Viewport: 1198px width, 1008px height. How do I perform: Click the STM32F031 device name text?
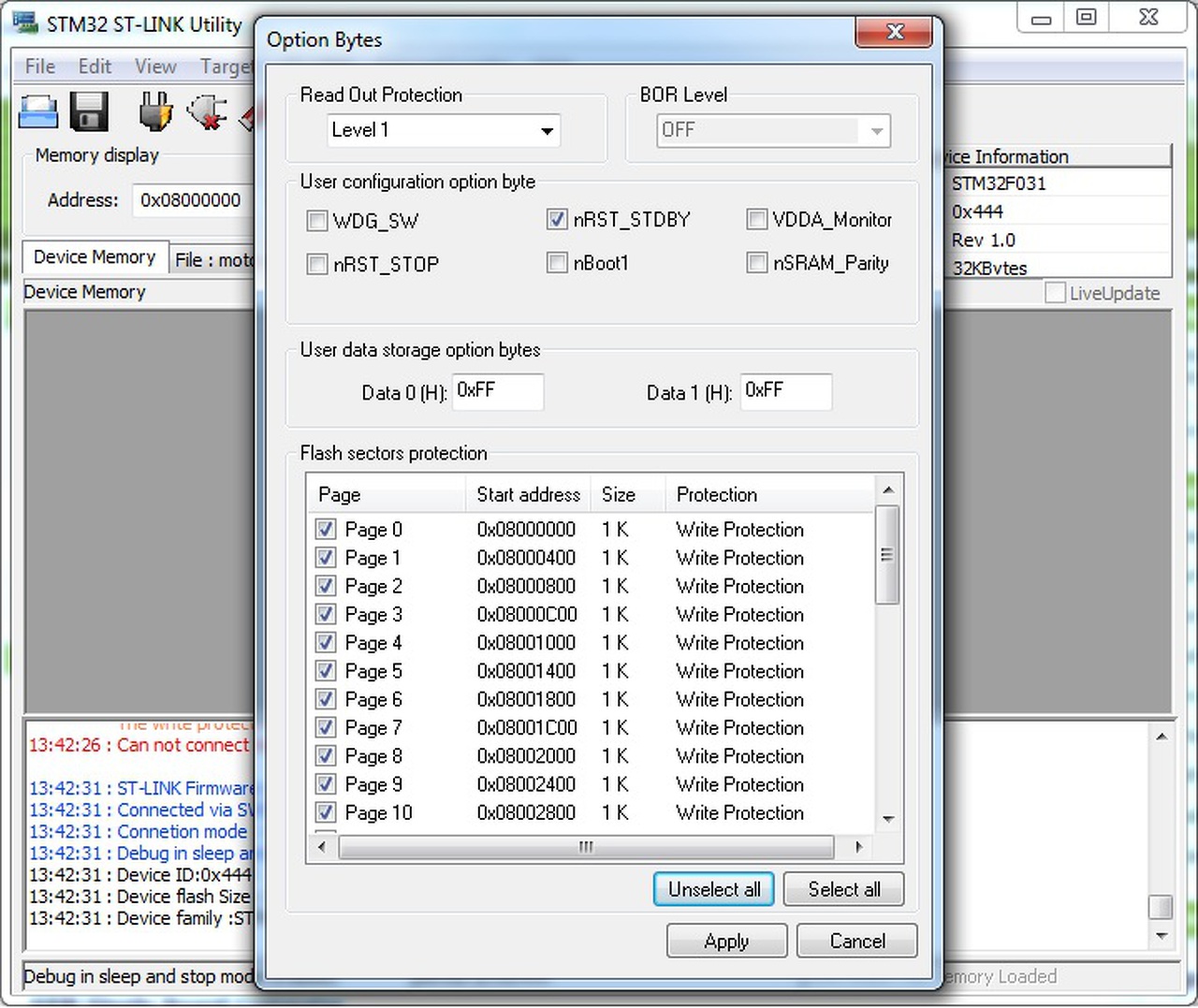coord(999,183)
